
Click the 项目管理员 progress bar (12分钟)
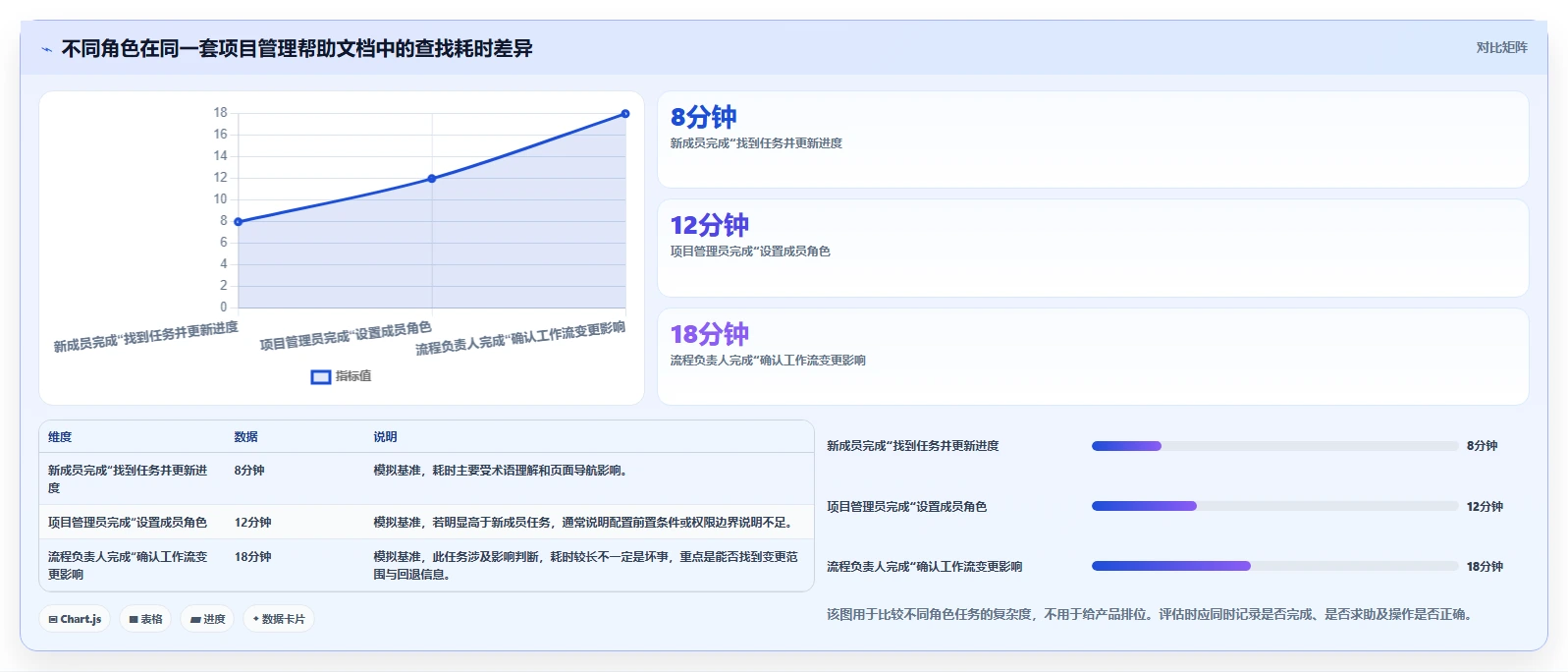(x=1274, y=507)
